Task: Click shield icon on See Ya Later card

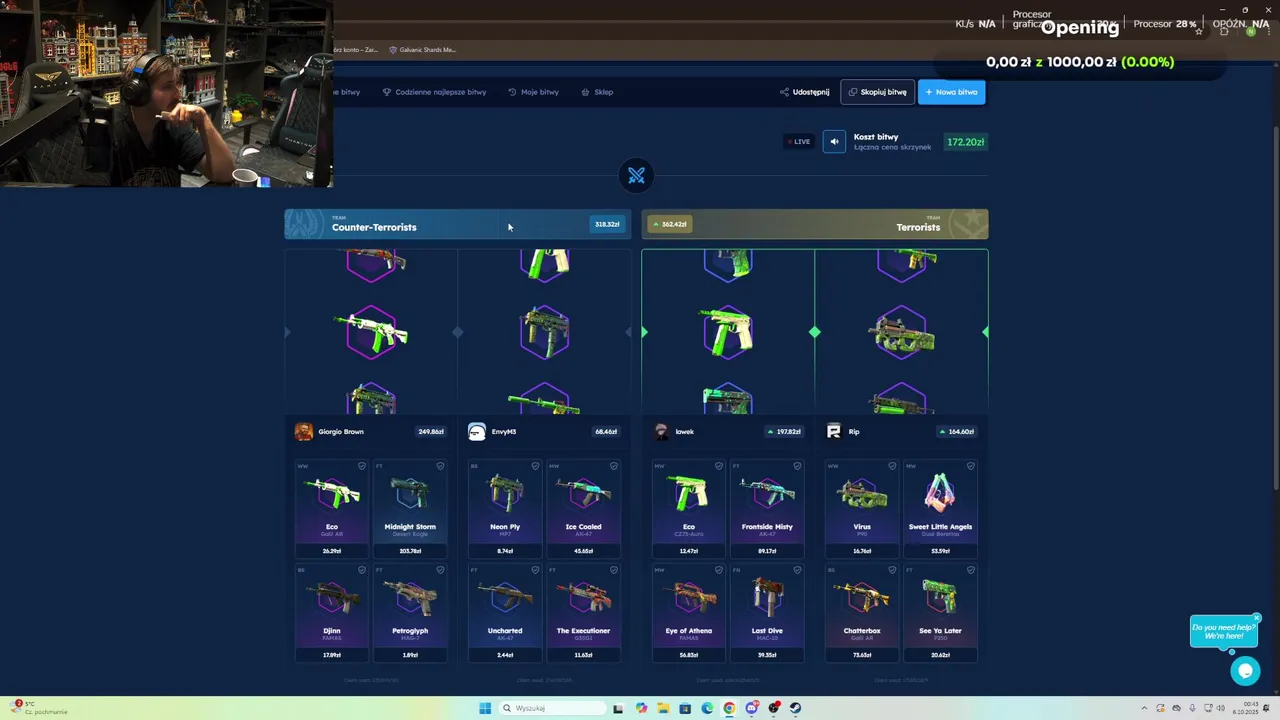Action: click(x=970, y=570)
